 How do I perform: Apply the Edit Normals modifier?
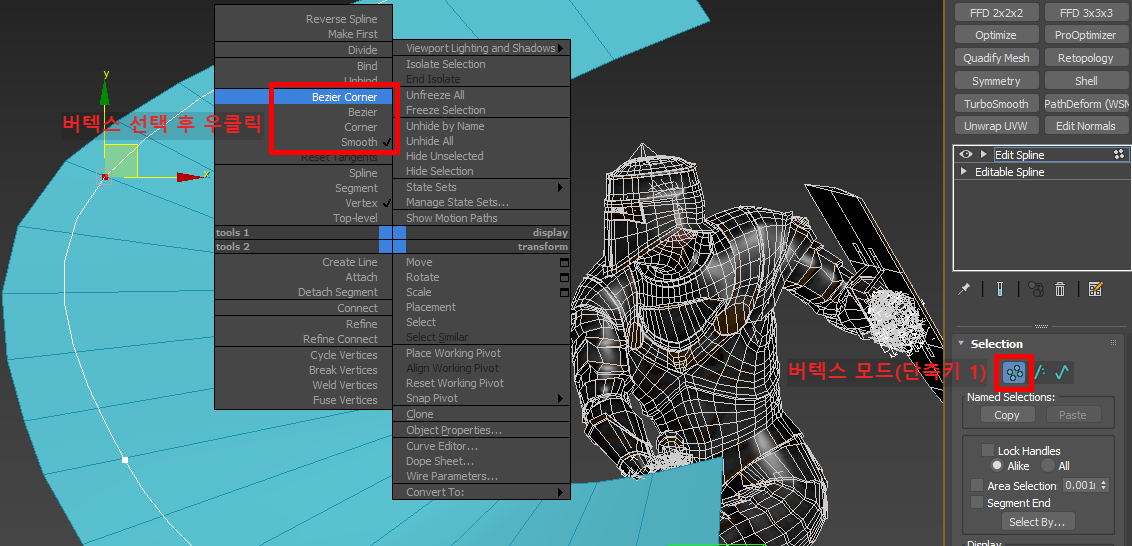[x=1087, y=126]
